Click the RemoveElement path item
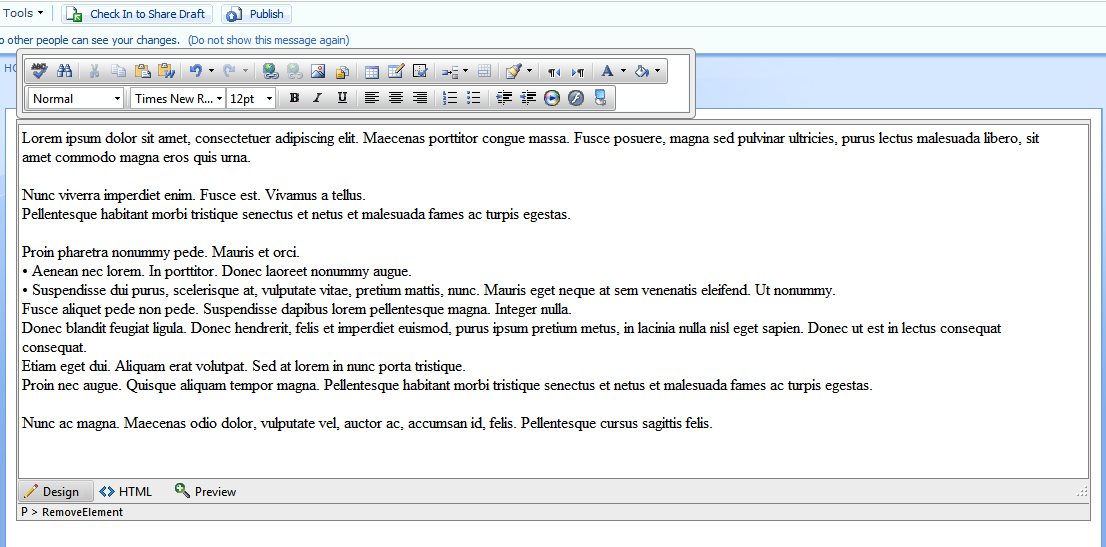This screenshot has width=1106, height=547. [x=83, y=512]
